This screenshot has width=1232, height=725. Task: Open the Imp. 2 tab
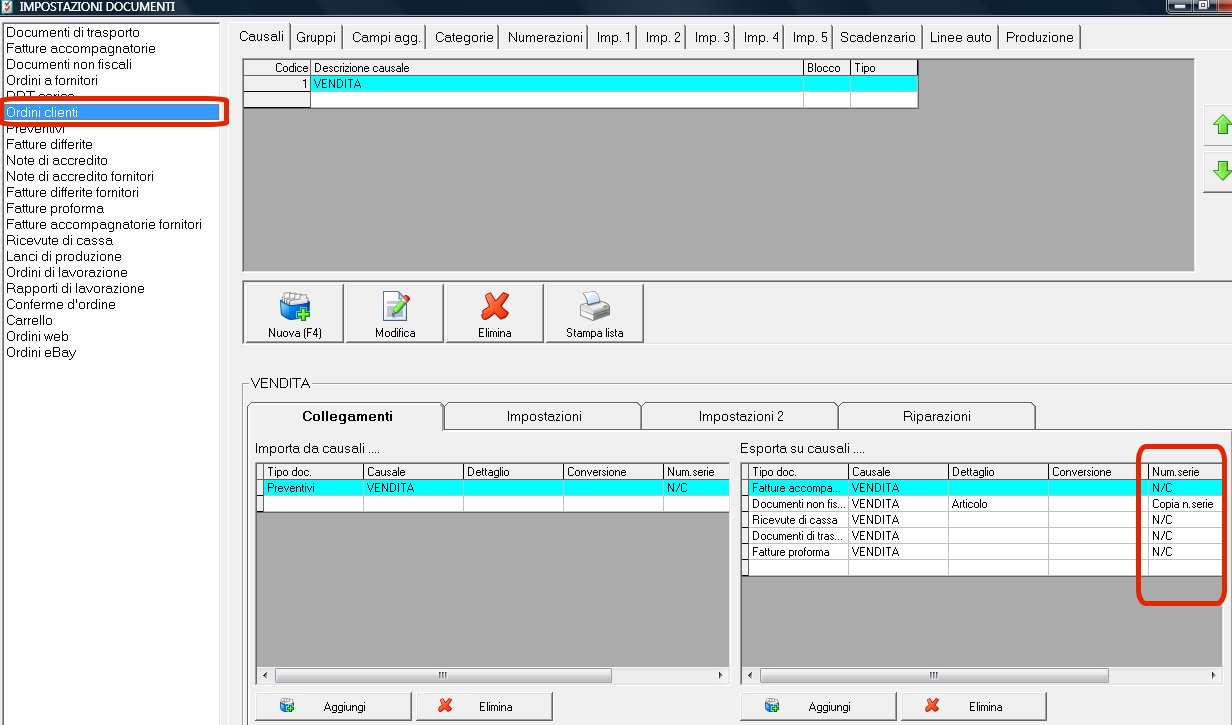click(663, 37)
